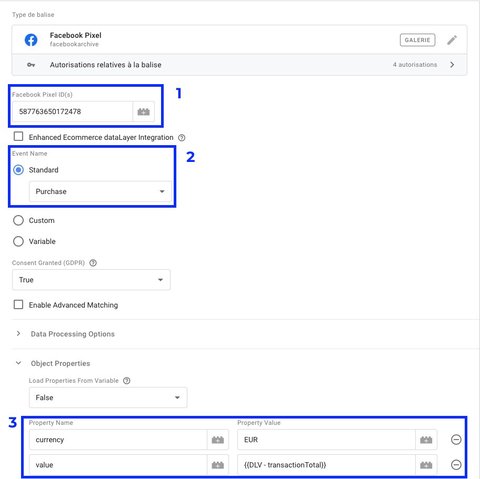Remove the value property row
Screen dimensions: 480x479
point(456,465)
